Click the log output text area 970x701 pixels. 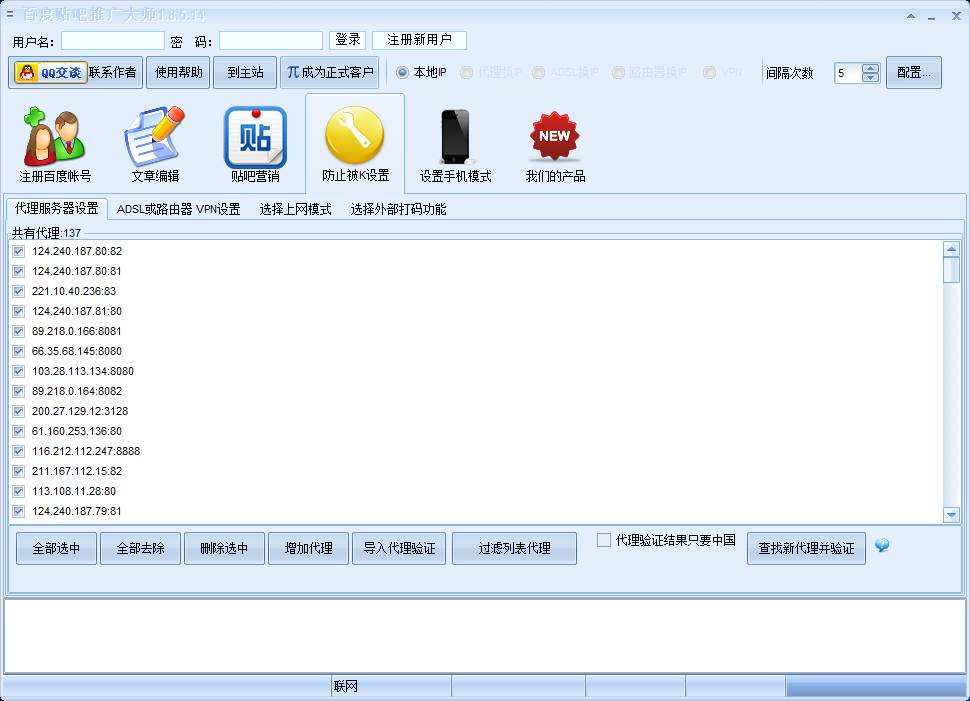(484, 635)
